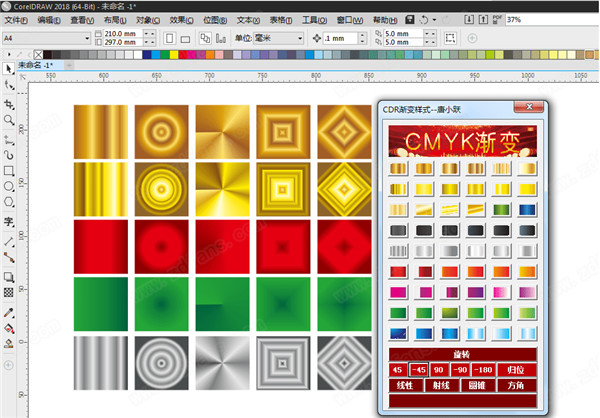
Task: Open the 工具 menu
Action: [315, 20]
